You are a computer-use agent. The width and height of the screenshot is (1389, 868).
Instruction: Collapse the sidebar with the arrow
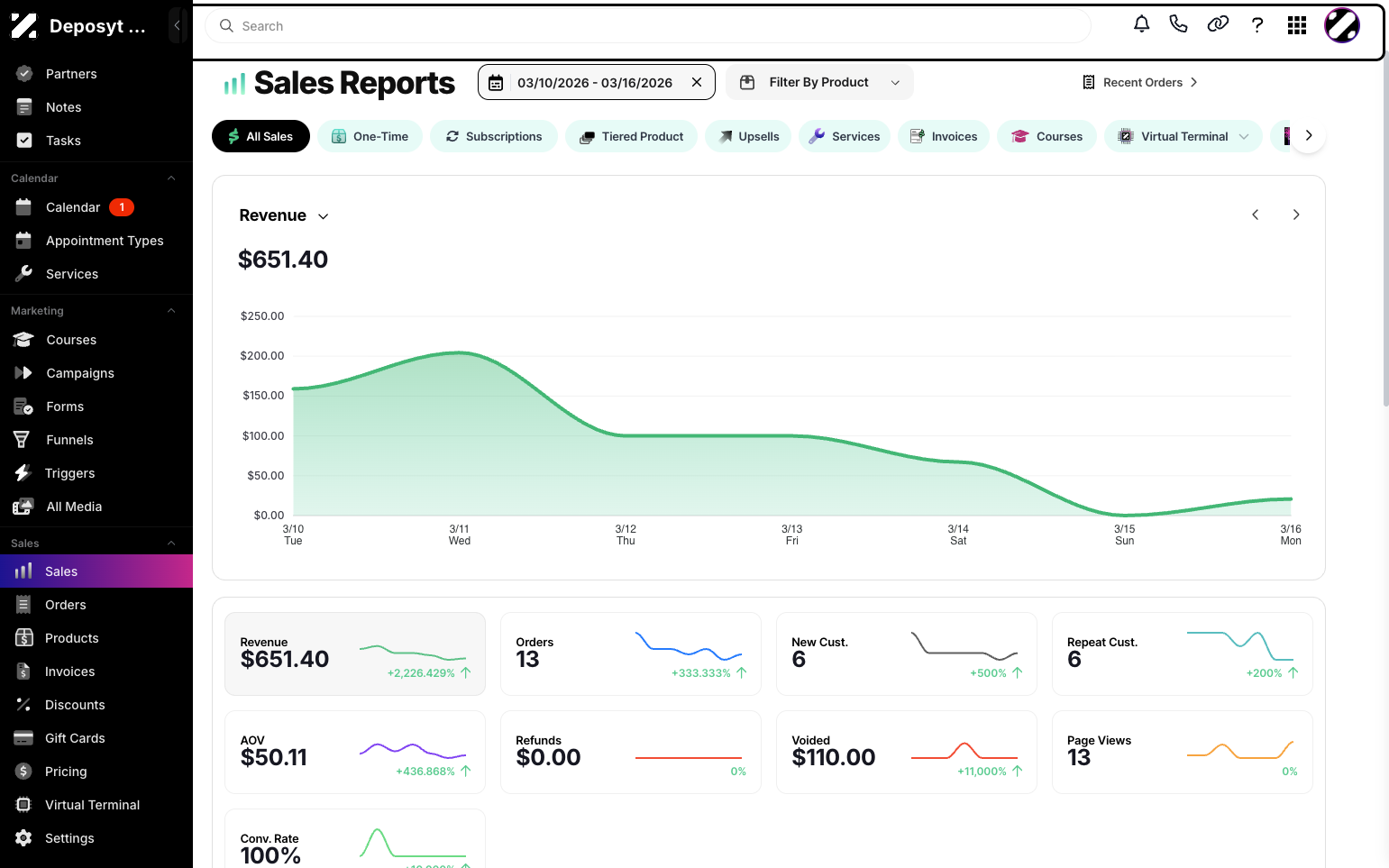[178, 25]
